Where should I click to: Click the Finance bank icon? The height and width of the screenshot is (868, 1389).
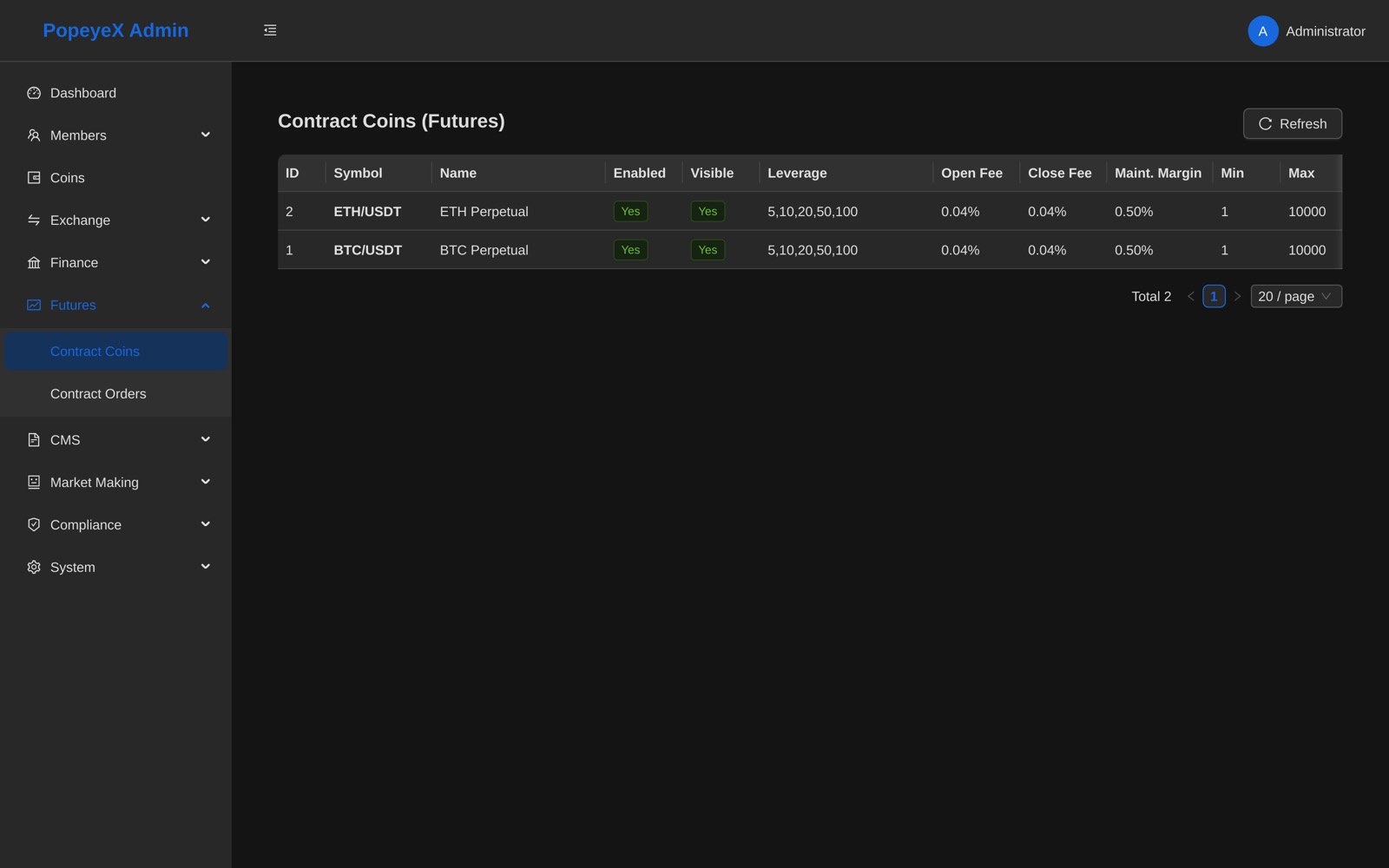[34, 263]
